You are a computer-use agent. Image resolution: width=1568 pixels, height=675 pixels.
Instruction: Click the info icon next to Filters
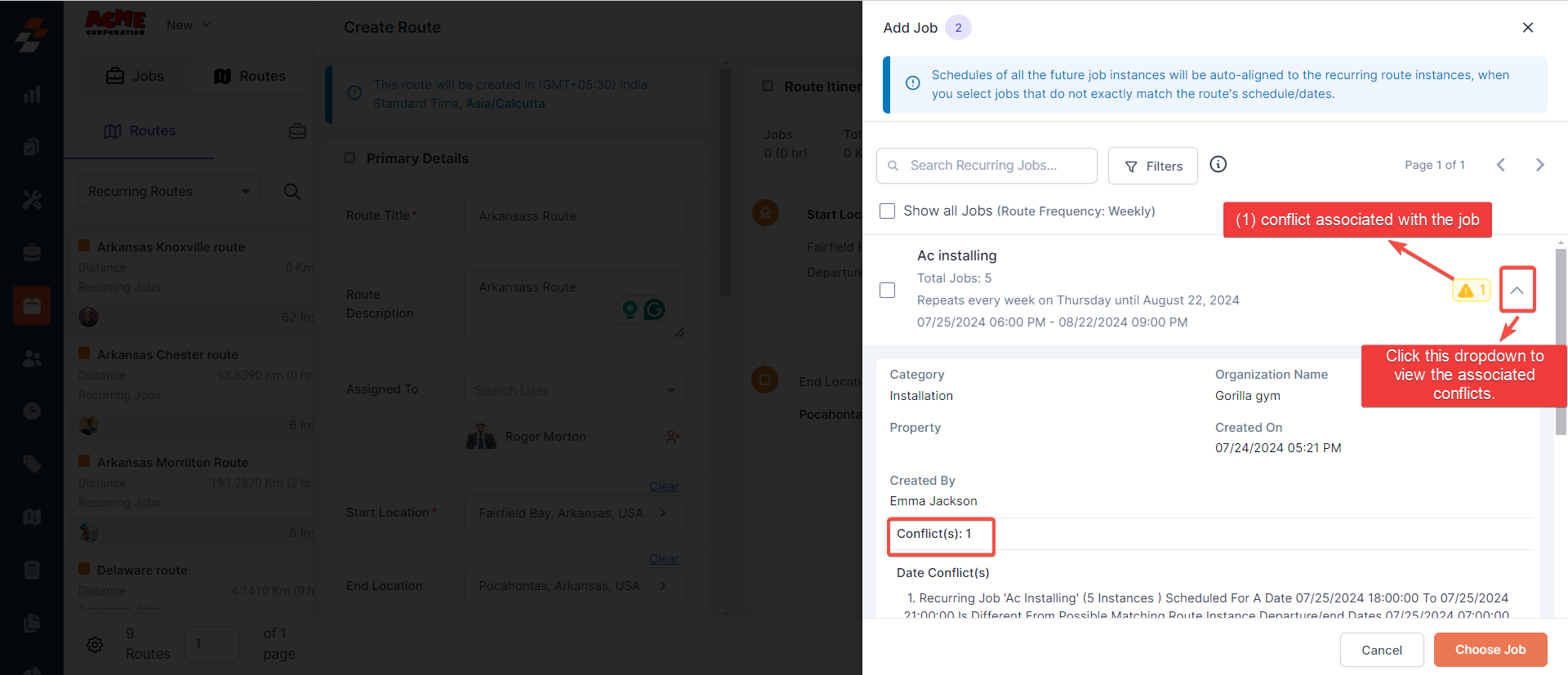pos(1218,164)
